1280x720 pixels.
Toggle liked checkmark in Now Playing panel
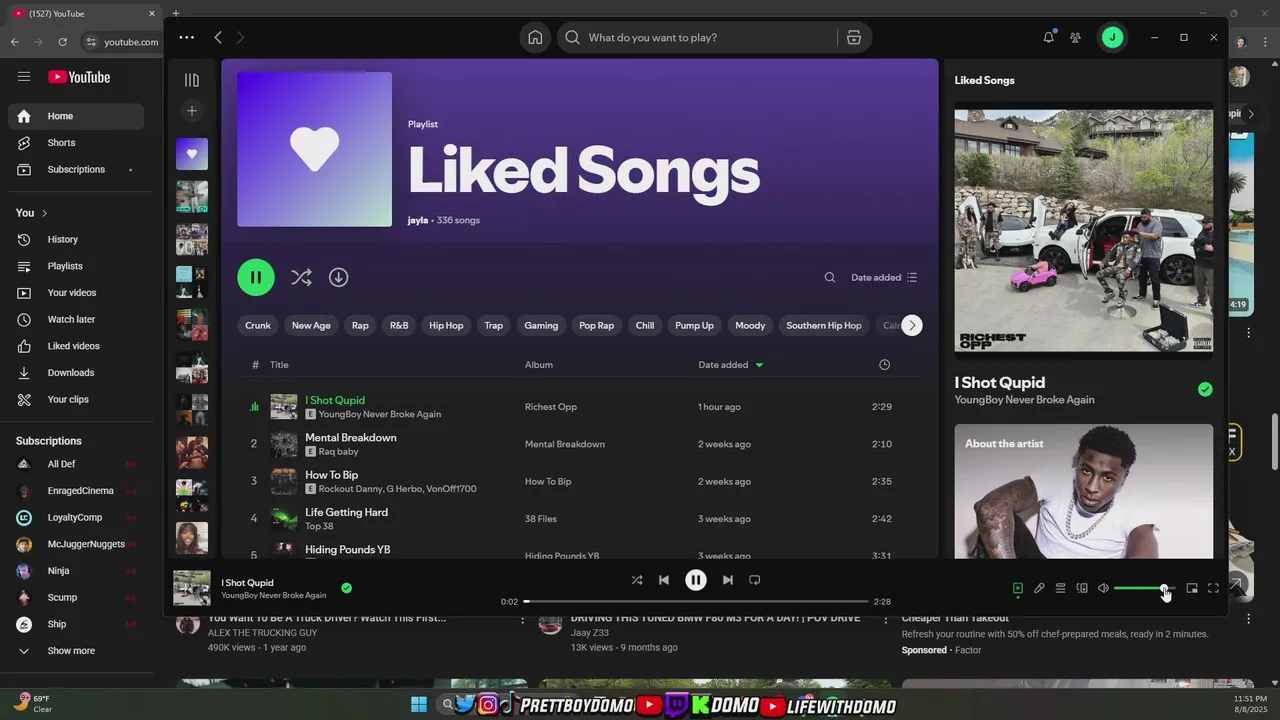[1205, 389]
